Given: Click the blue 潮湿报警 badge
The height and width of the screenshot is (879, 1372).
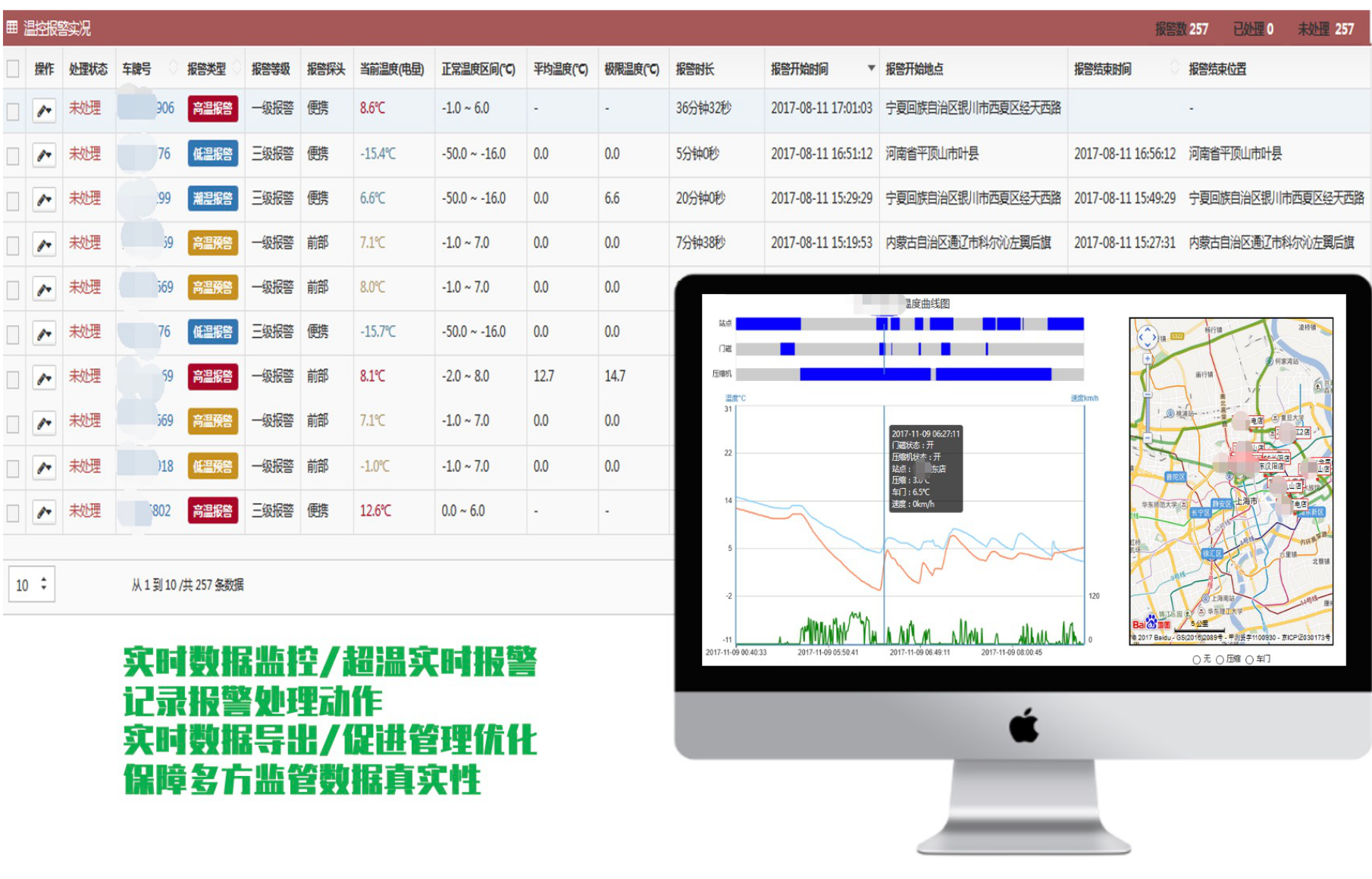Looking at the screenshot, I should pos(212,199).
